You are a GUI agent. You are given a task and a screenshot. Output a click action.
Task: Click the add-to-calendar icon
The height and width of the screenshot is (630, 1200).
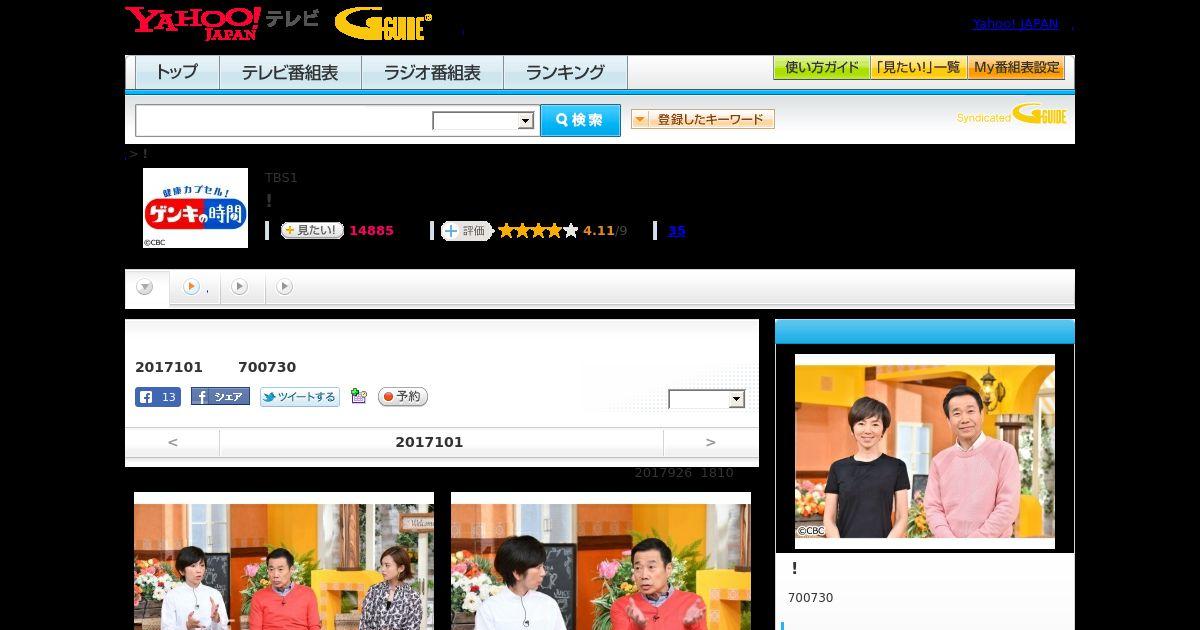click(359, 397)
